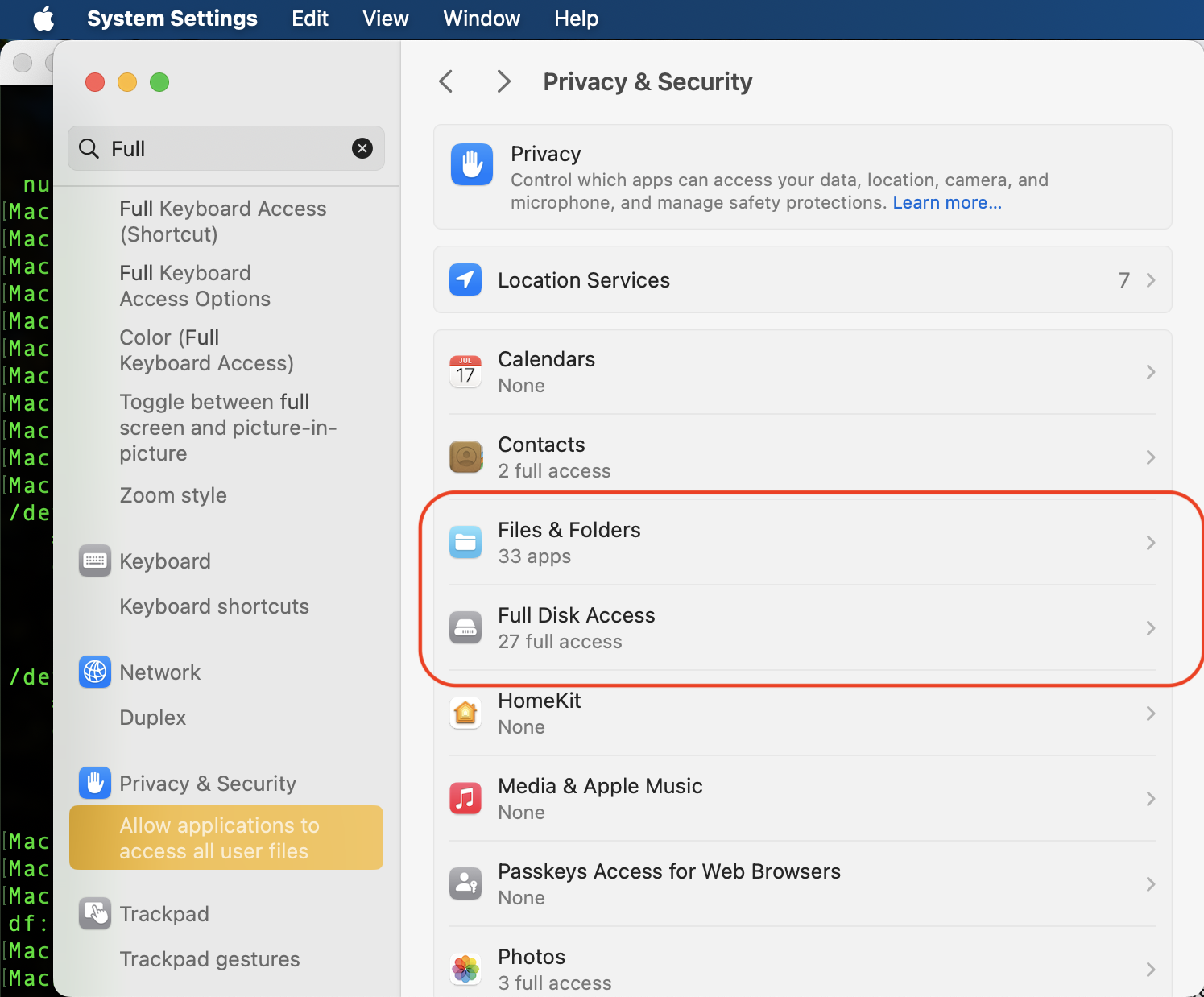Click the search magnifier icon
This screenshot has height=997, width=1204.
point(89,149)
